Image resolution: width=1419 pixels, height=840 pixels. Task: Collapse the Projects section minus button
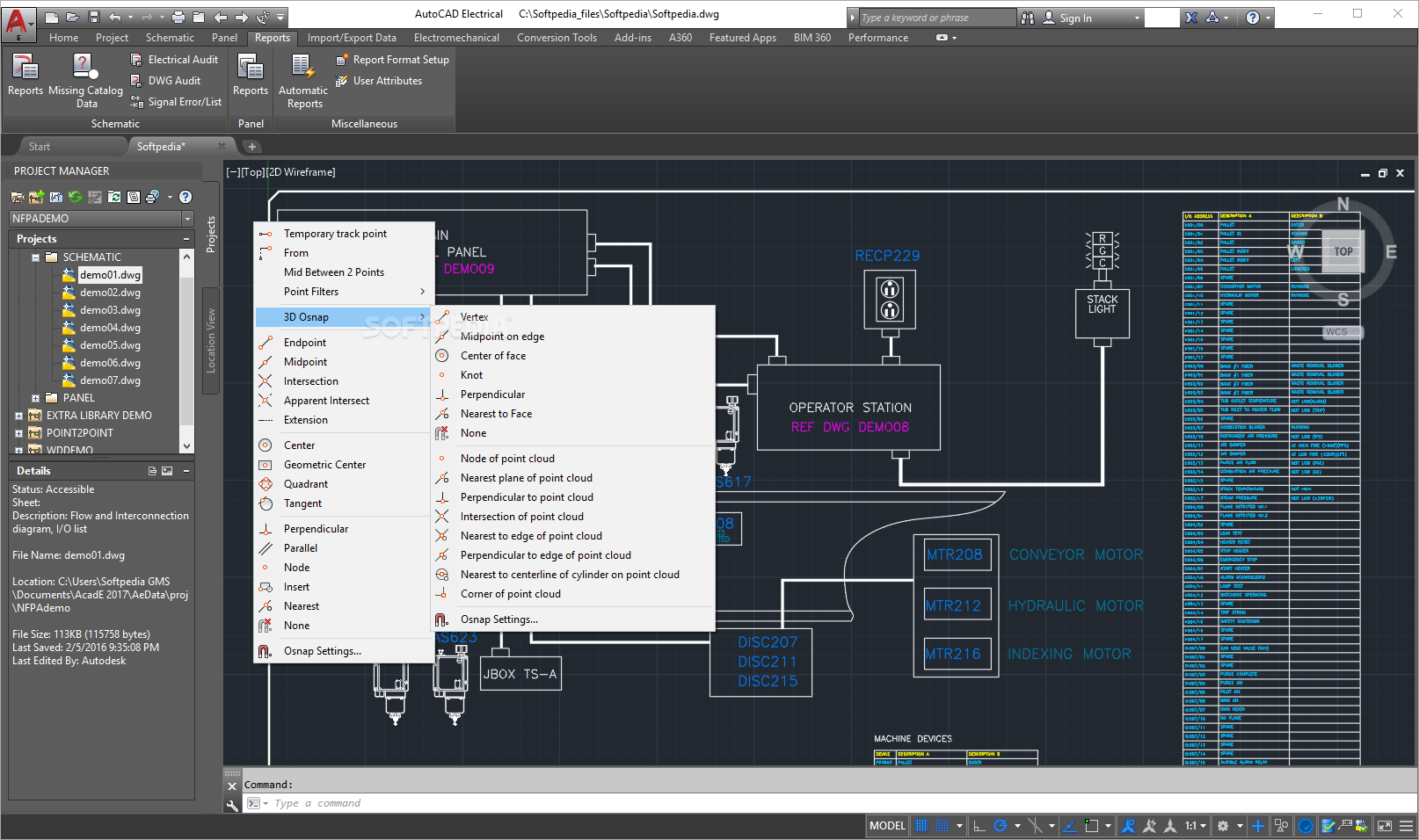(x=186, y=239)
